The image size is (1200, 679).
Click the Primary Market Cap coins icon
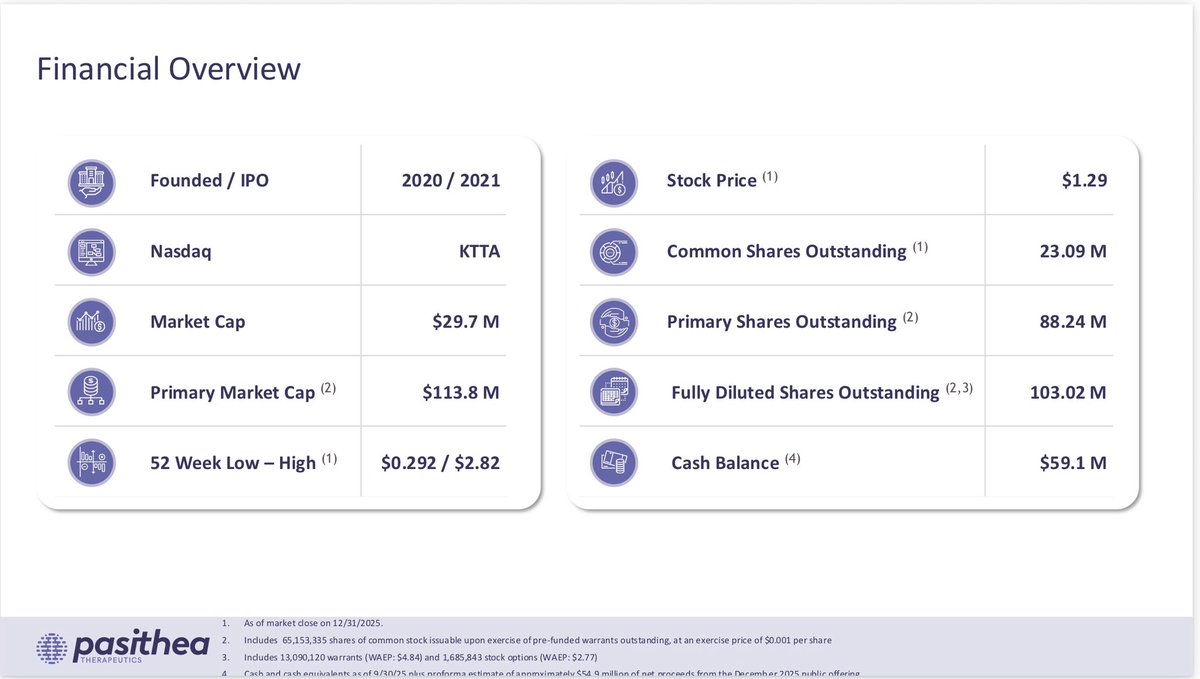click(x=92, y=392)
